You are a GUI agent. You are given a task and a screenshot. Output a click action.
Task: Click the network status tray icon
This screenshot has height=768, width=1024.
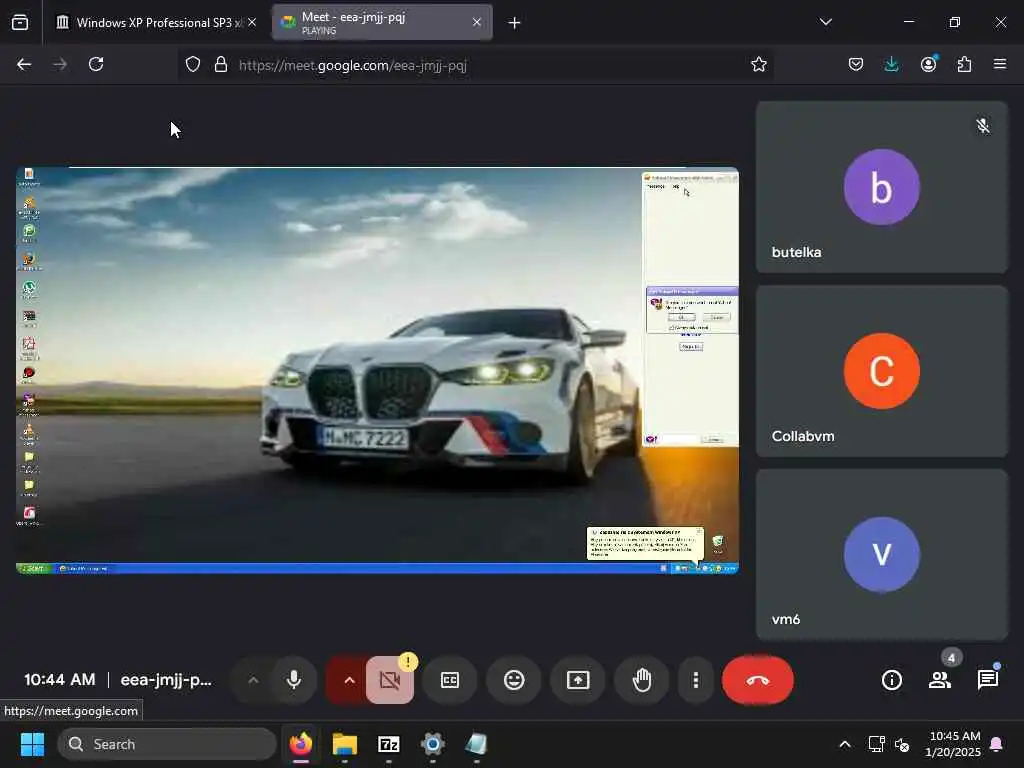pos(876,744)
